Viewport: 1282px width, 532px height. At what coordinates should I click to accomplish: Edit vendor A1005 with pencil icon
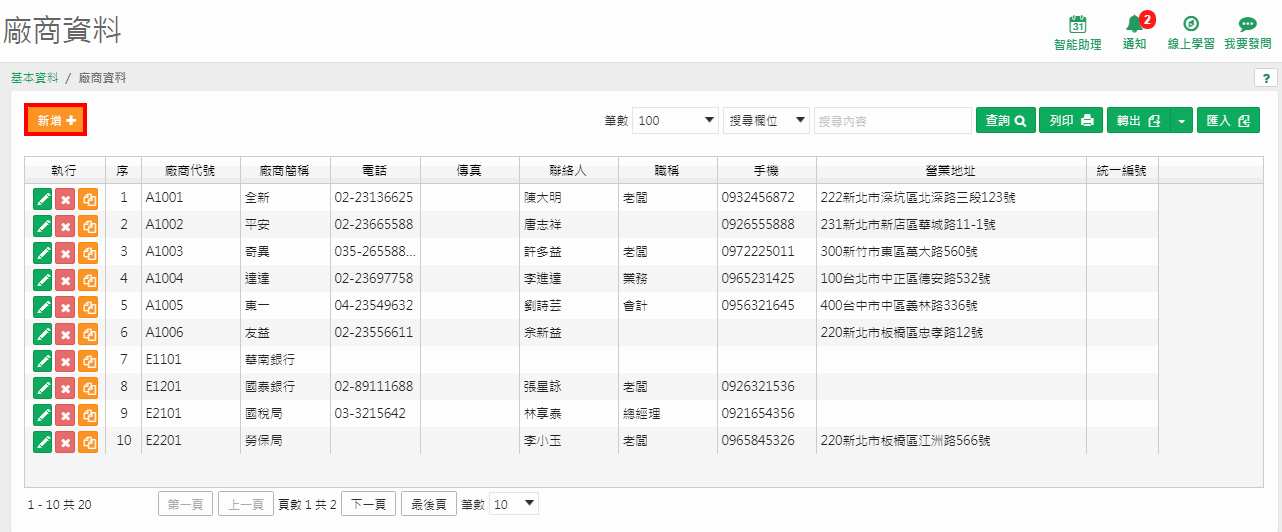43,306
